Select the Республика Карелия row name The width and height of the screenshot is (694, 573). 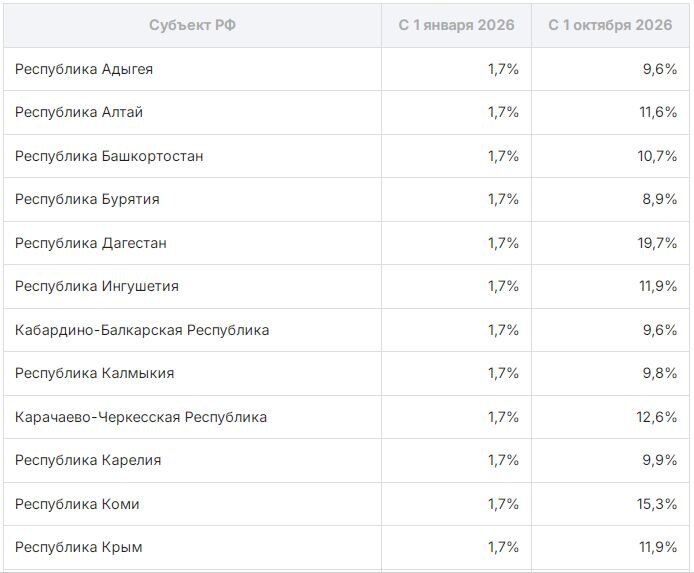[x=88, y=460]
